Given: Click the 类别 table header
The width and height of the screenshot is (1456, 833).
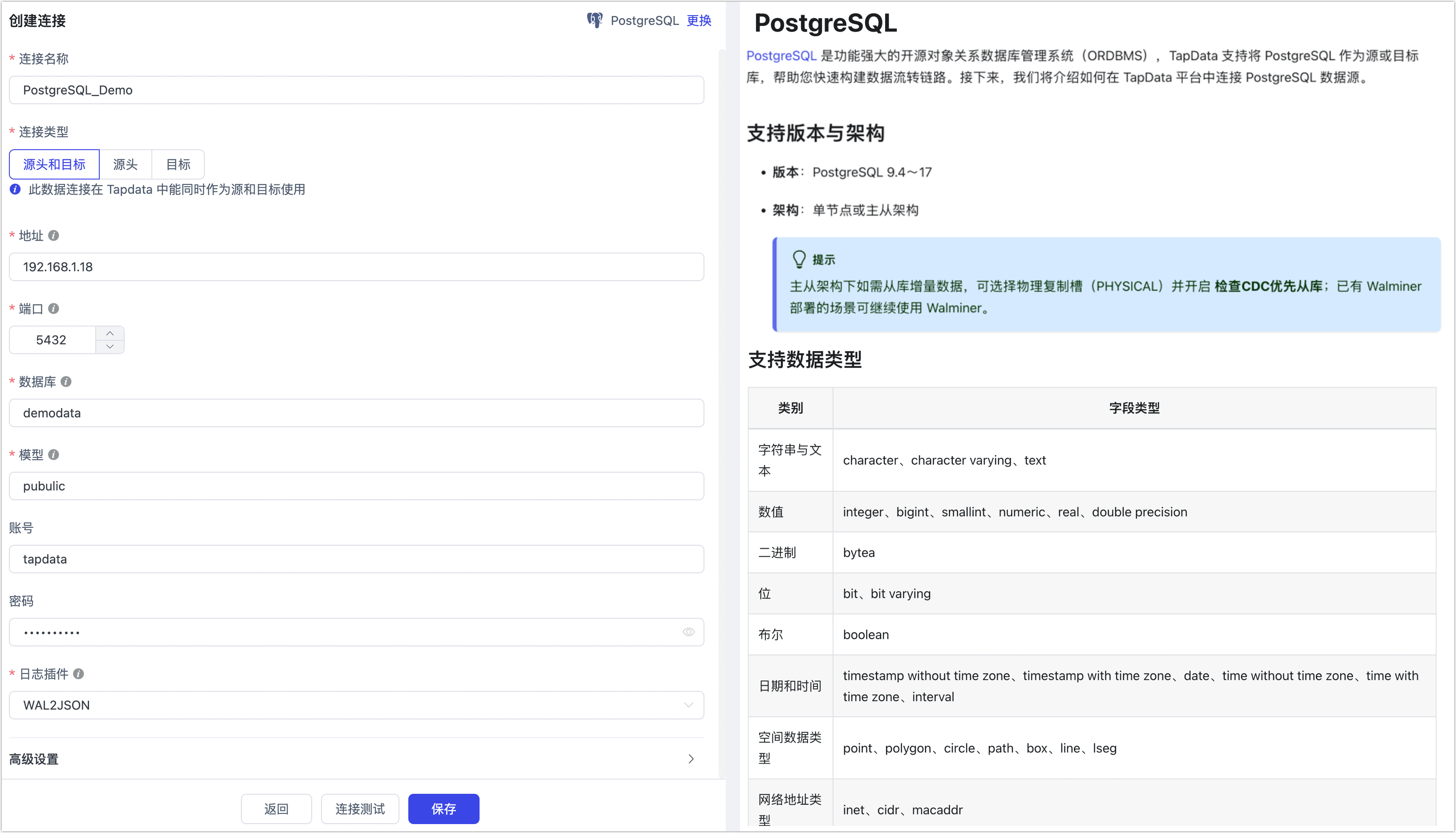Looking at the screenshot, I should click(x=790, y=408).
